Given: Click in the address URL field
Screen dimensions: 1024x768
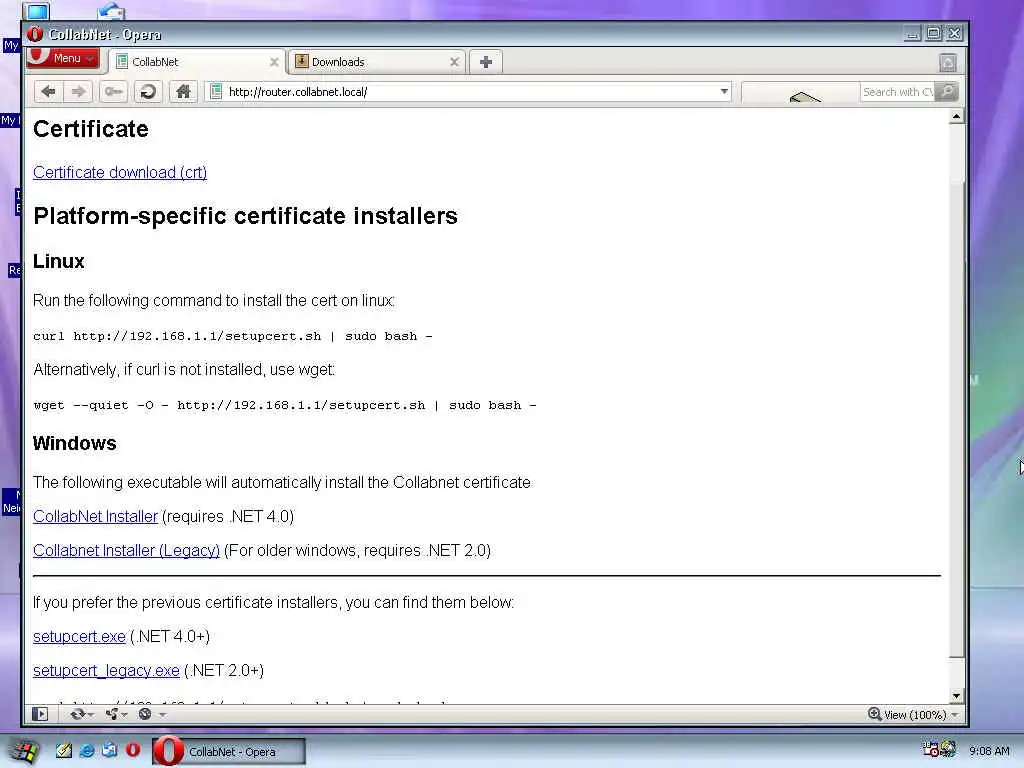Looking at the screenshot, I should coord(470,92).
